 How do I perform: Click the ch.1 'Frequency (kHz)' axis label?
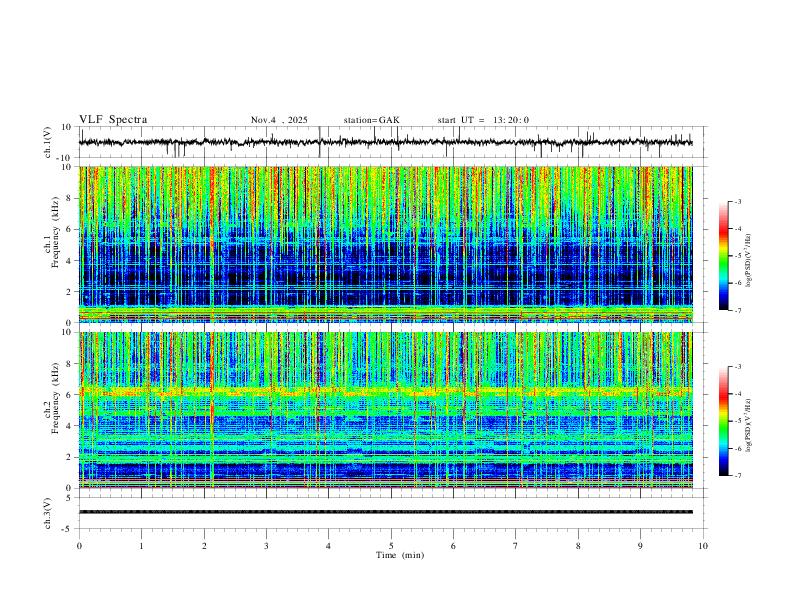[x=56, y=231]
